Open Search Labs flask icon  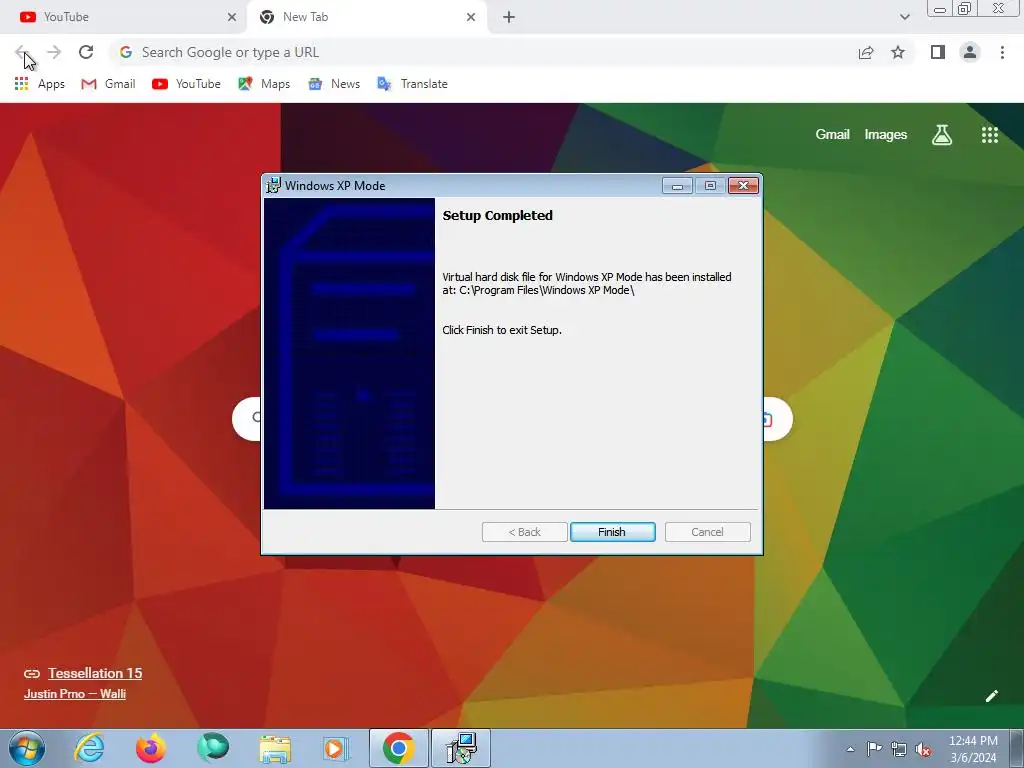tap(942, 135)
